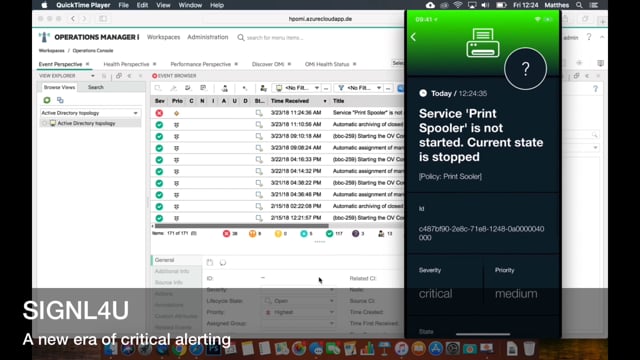Open the View Explorer header dropdown arrow
This screenshot has height=360, width=640.
[x=93, y=76]
